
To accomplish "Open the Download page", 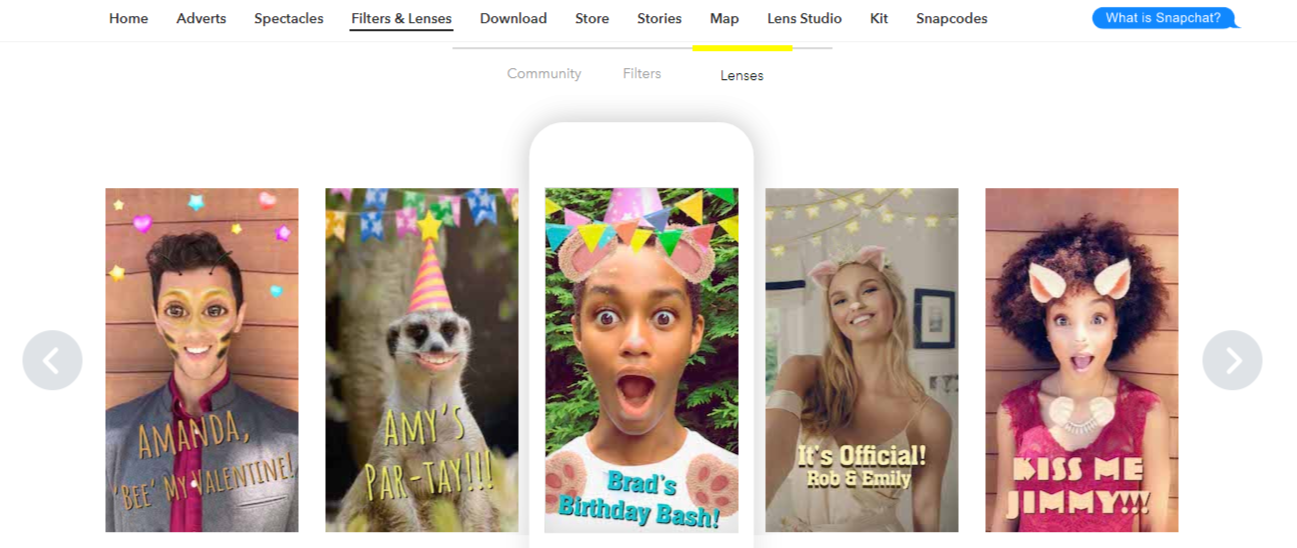I will [x=513, y=19].
